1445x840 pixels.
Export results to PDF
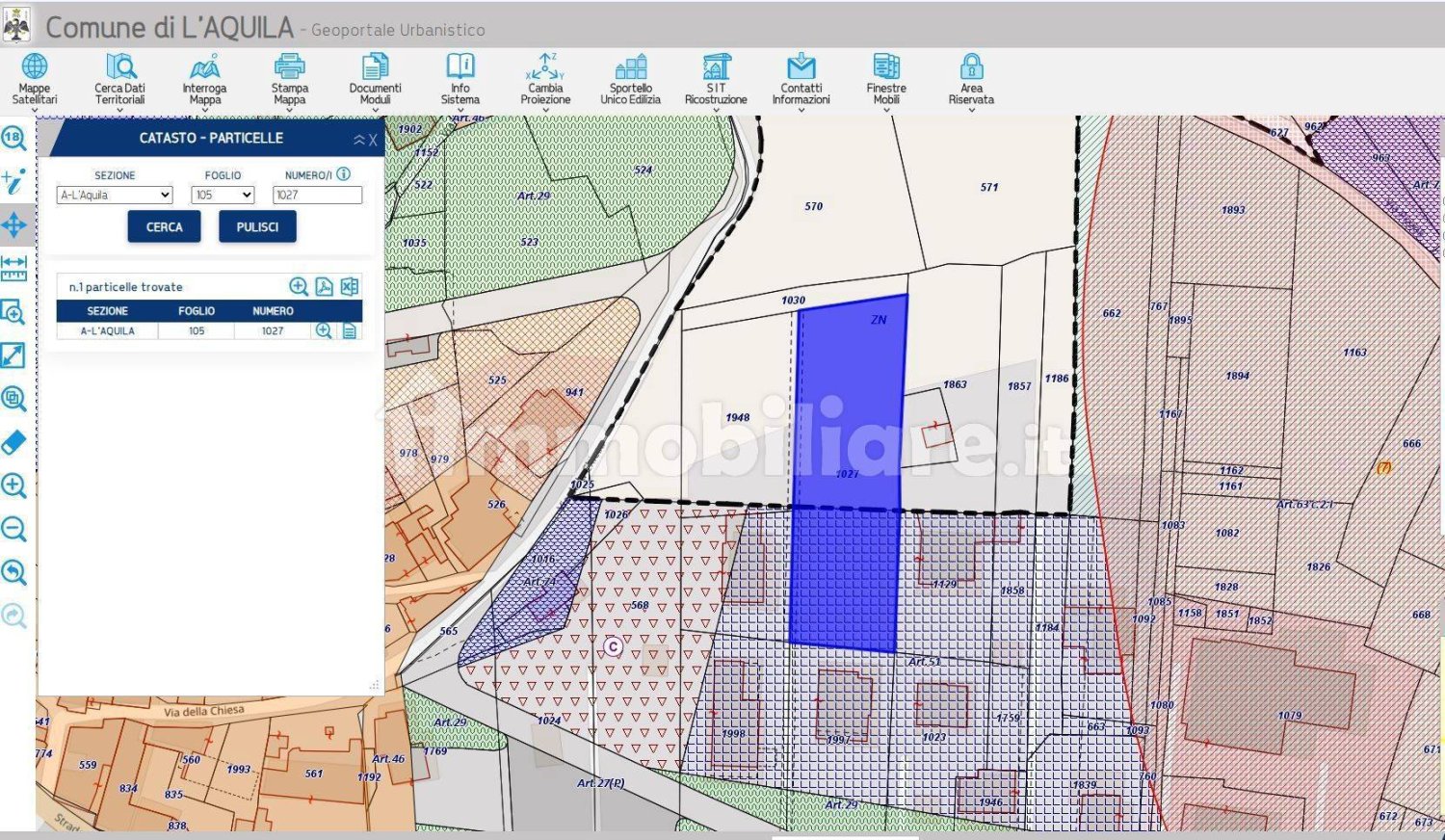click(x=324, y=287)
